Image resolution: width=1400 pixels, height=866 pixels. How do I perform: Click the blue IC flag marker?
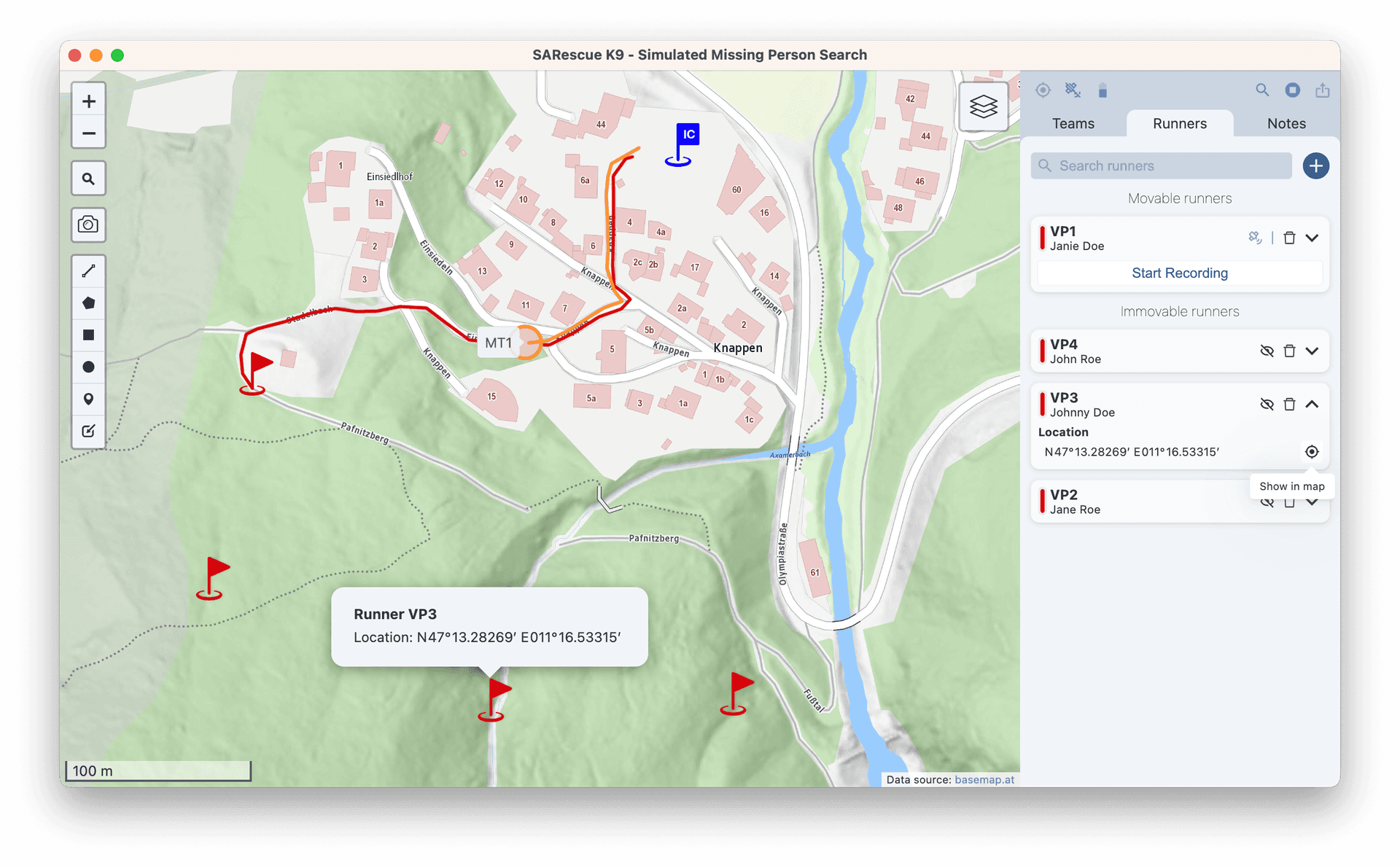[x=682, y=144]
